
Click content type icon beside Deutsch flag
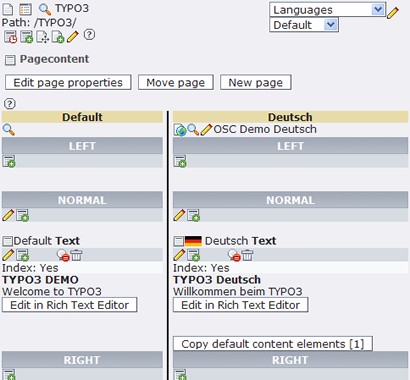(179, 241)
